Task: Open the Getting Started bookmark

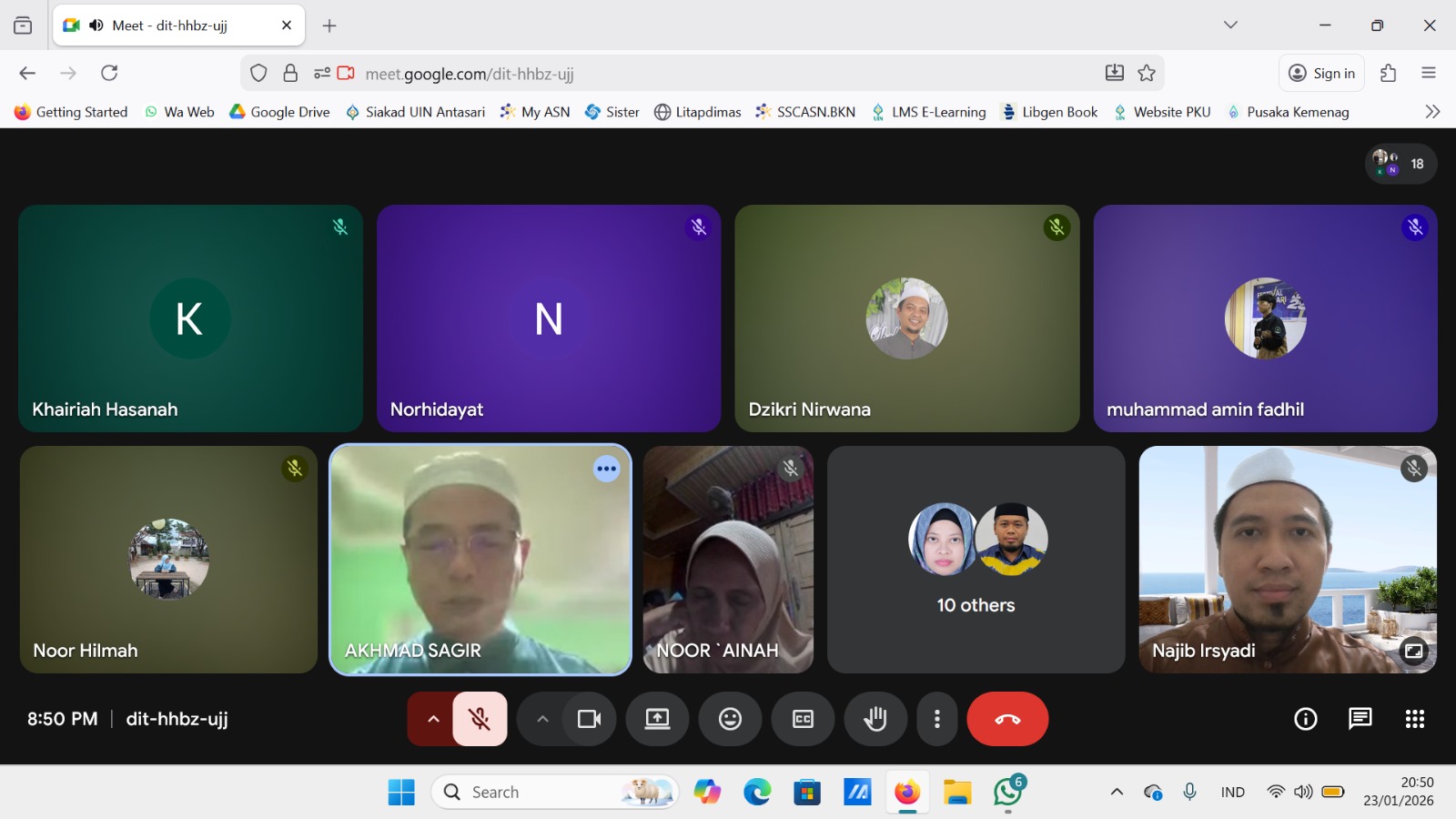Action: (x=71, y=112)
